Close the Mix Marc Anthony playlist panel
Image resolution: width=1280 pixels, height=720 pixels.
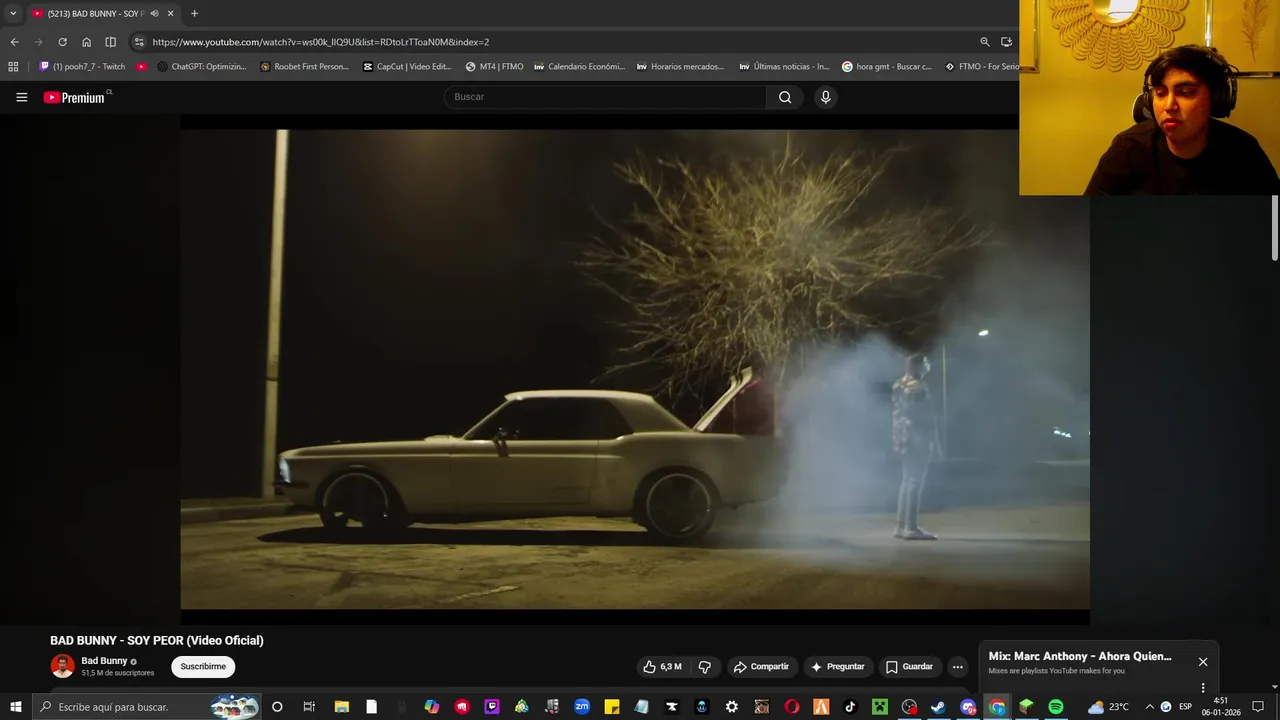[1203, 662]
